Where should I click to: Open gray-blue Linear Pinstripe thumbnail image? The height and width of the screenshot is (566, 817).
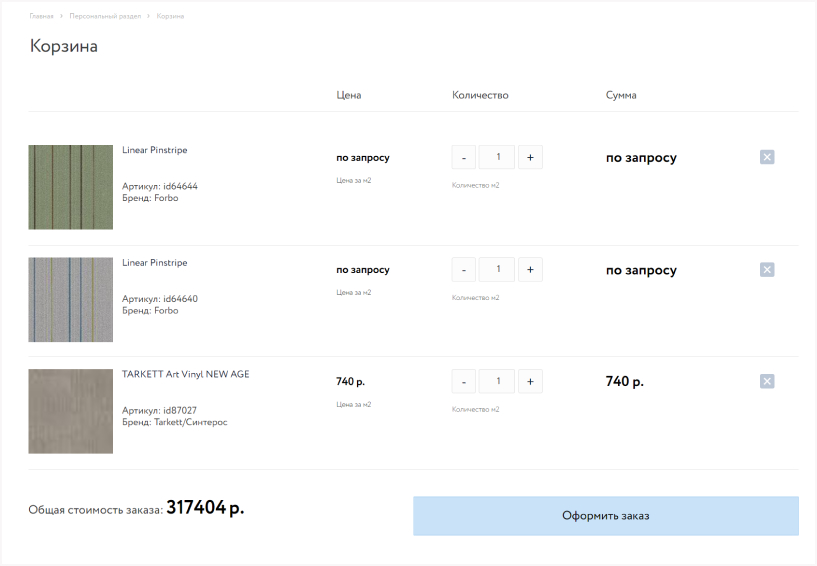pyautogui.click(x=70, y=299)
